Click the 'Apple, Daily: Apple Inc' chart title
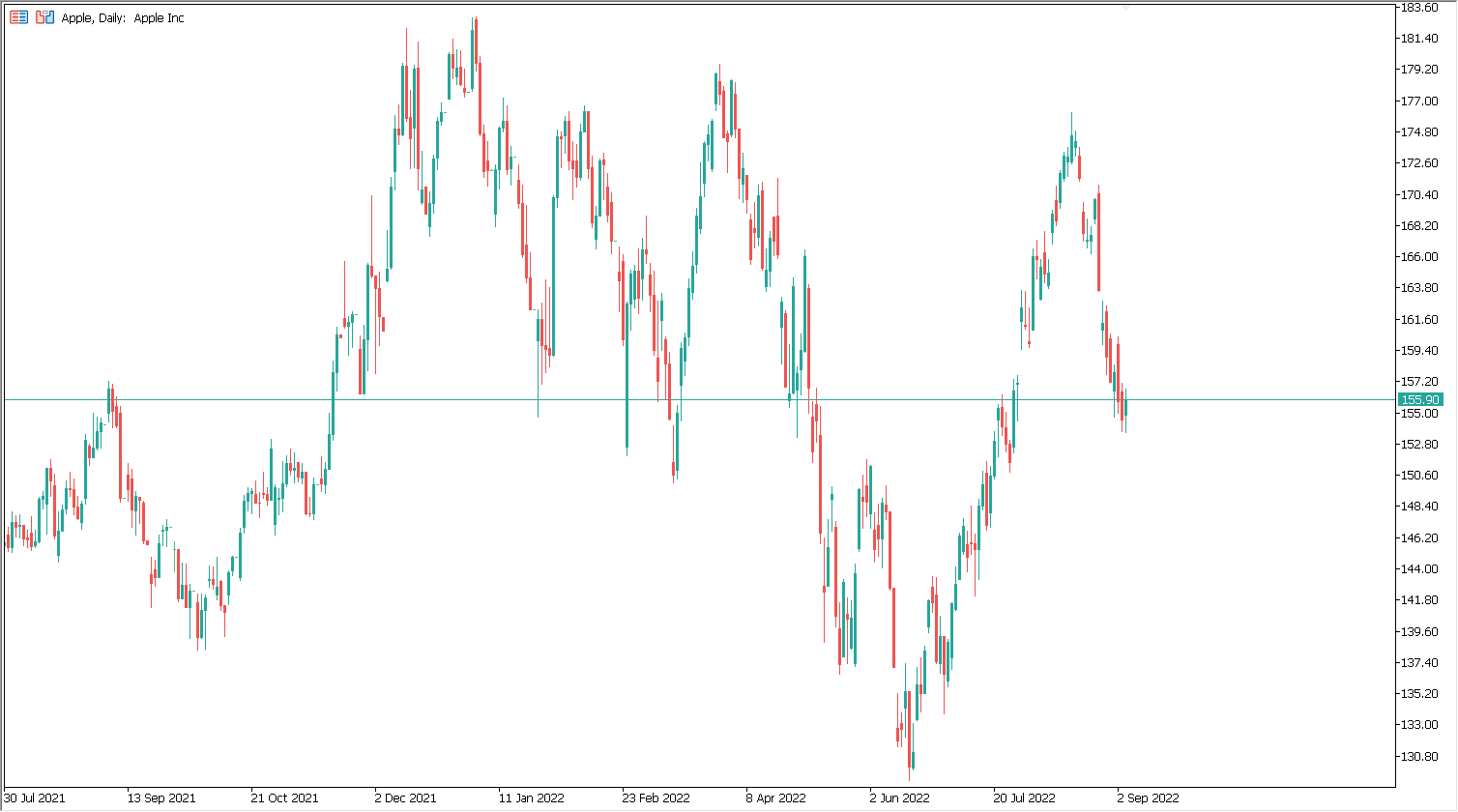Viewport: 1458px width, 812px height. [x=123, y=18]
